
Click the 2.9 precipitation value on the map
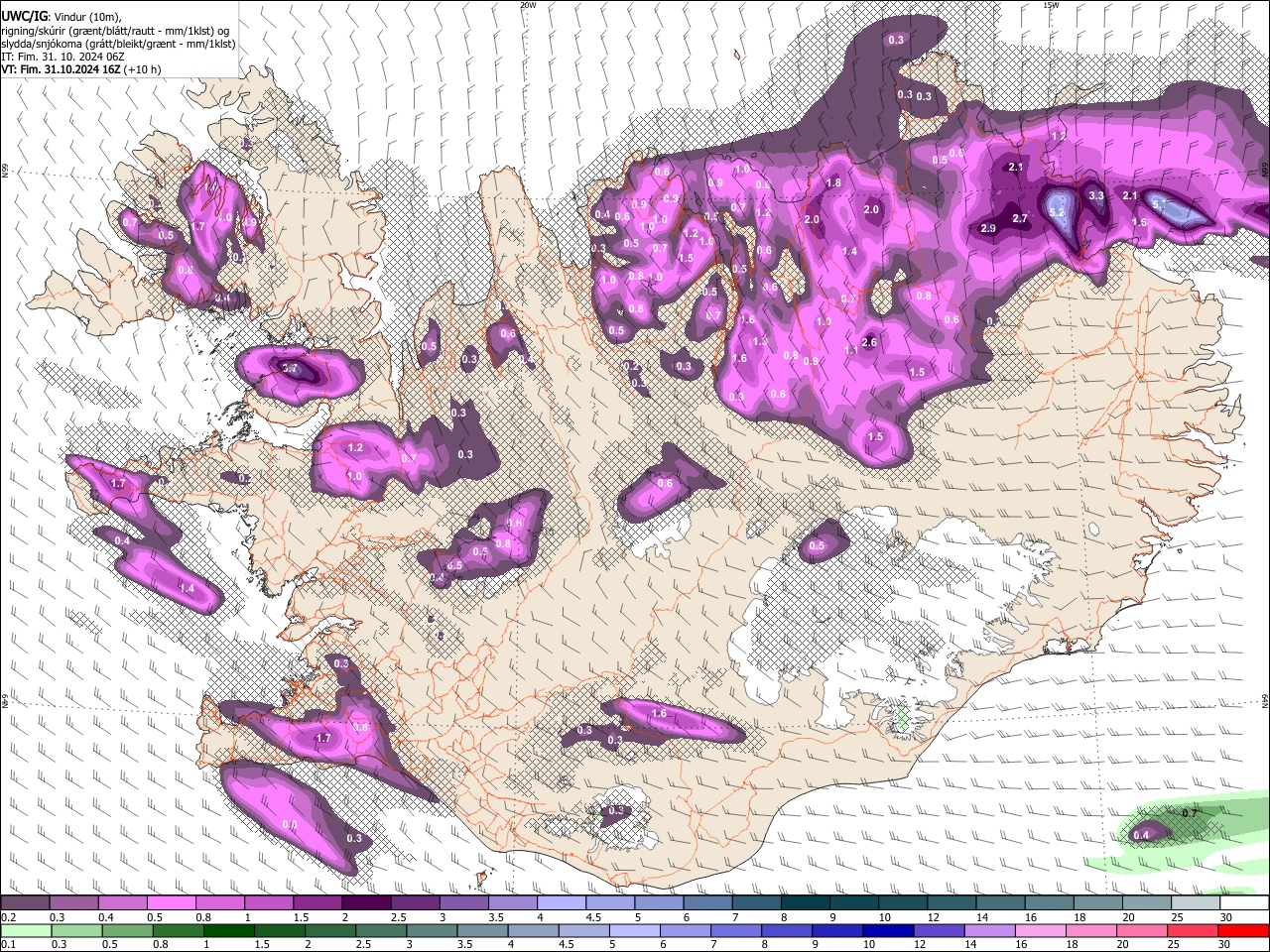988,229
